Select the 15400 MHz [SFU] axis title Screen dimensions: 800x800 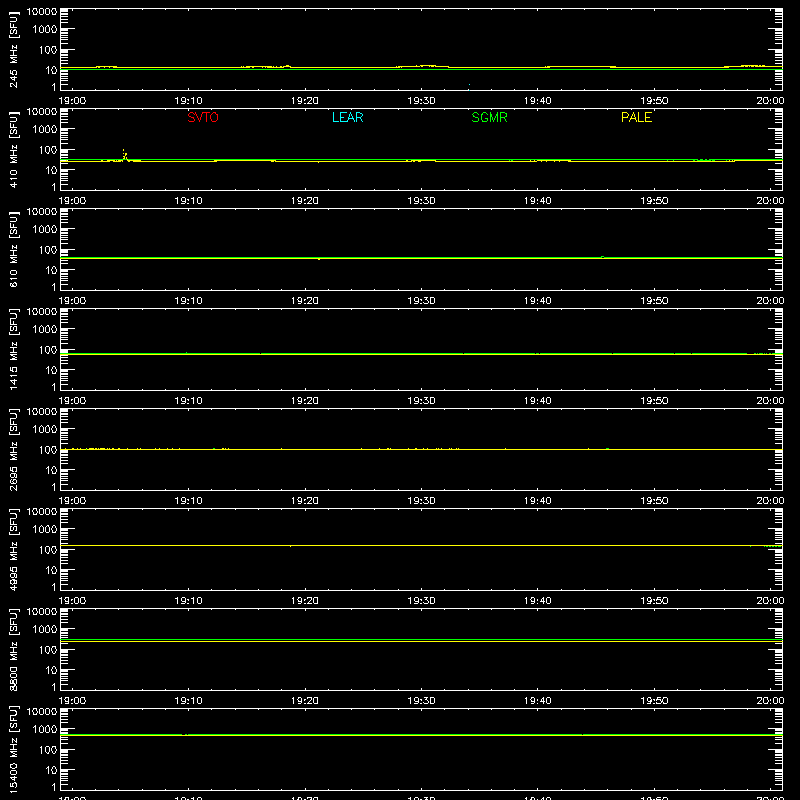13,749
